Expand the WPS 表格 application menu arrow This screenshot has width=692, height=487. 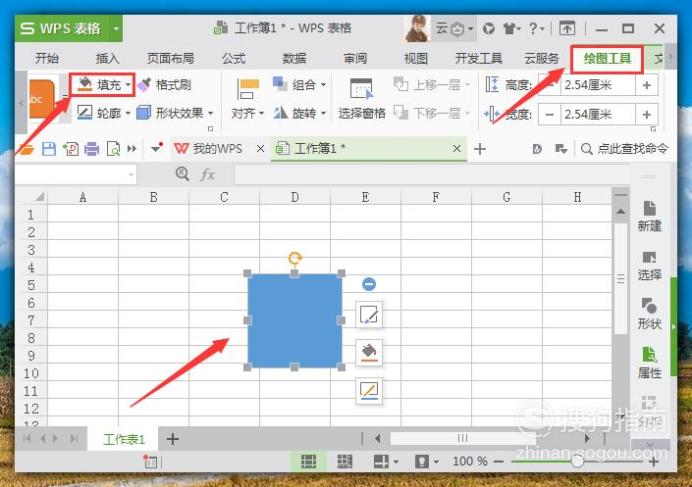(116, 29)
